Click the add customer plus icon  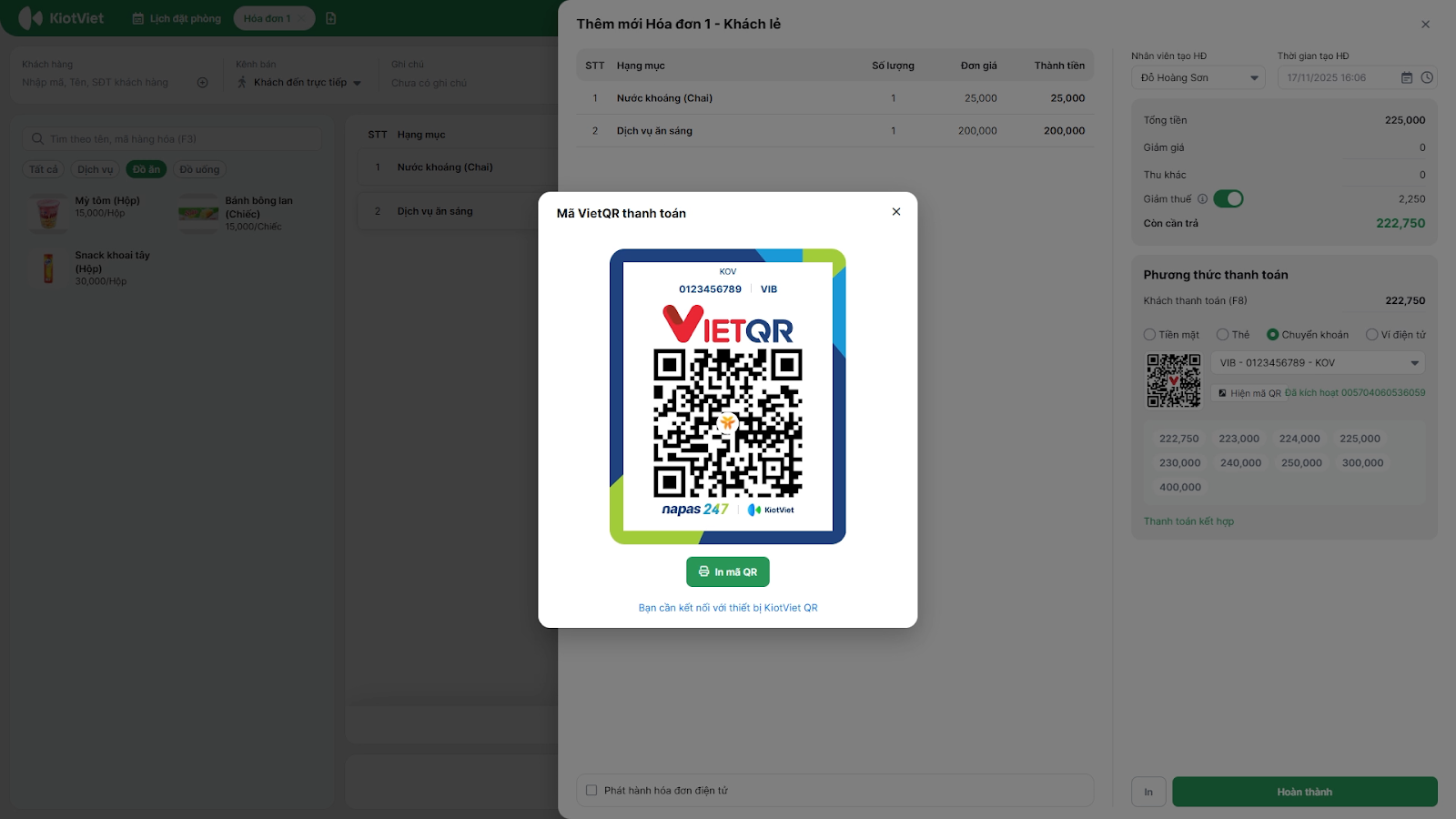coord(203,83)
